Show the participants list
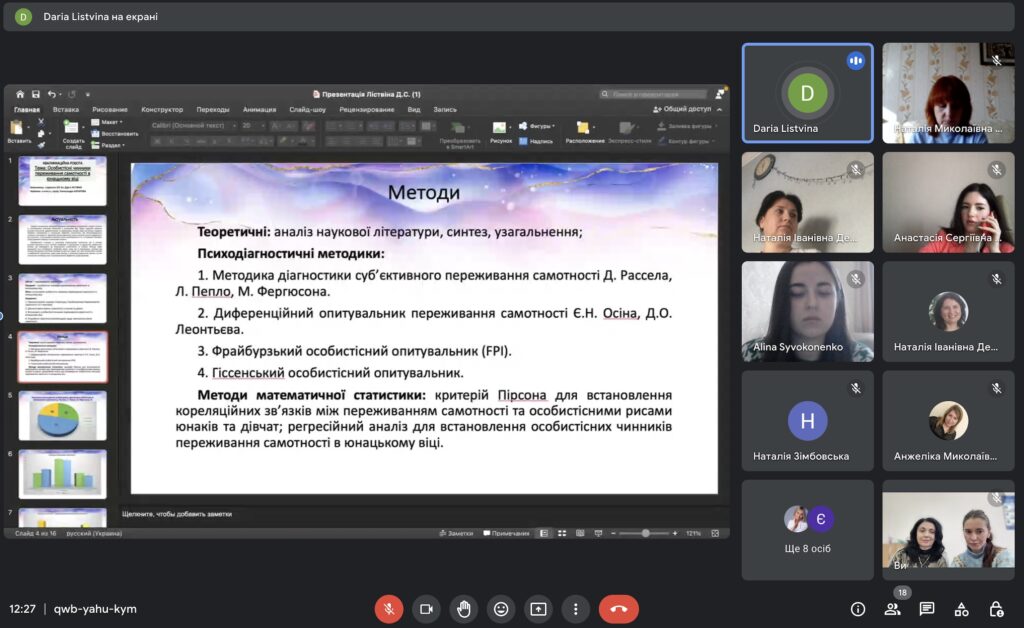1024x628 pixels. pyautogui.click(x=892, y=609)
